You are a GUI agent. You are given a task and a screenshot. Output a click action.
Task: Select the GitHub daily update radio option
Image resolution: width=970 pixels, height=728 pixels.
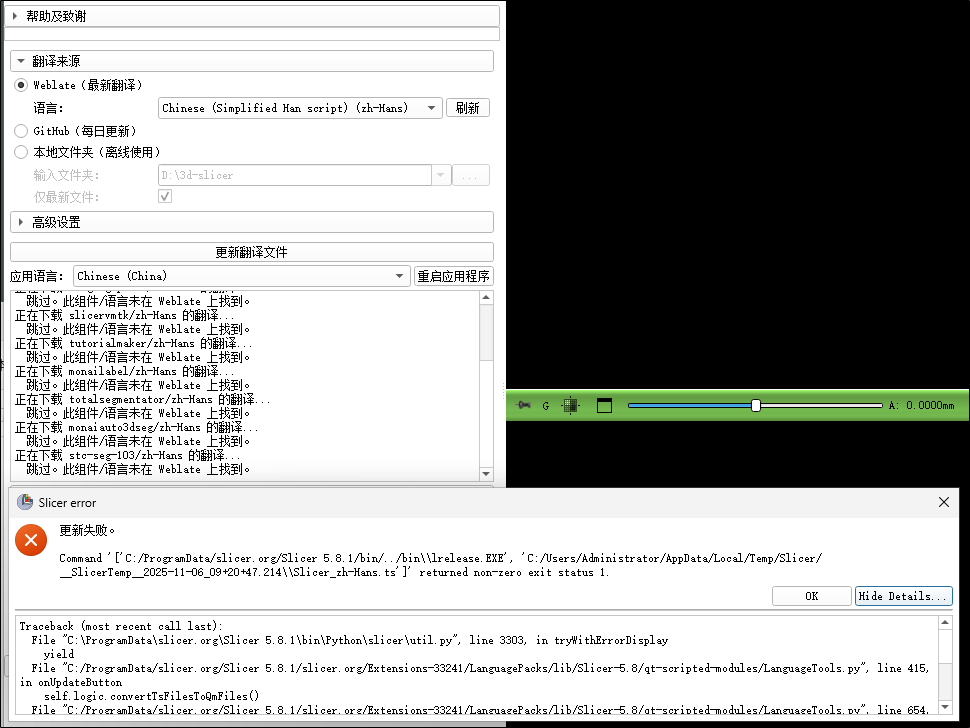(x=21, y=131)
